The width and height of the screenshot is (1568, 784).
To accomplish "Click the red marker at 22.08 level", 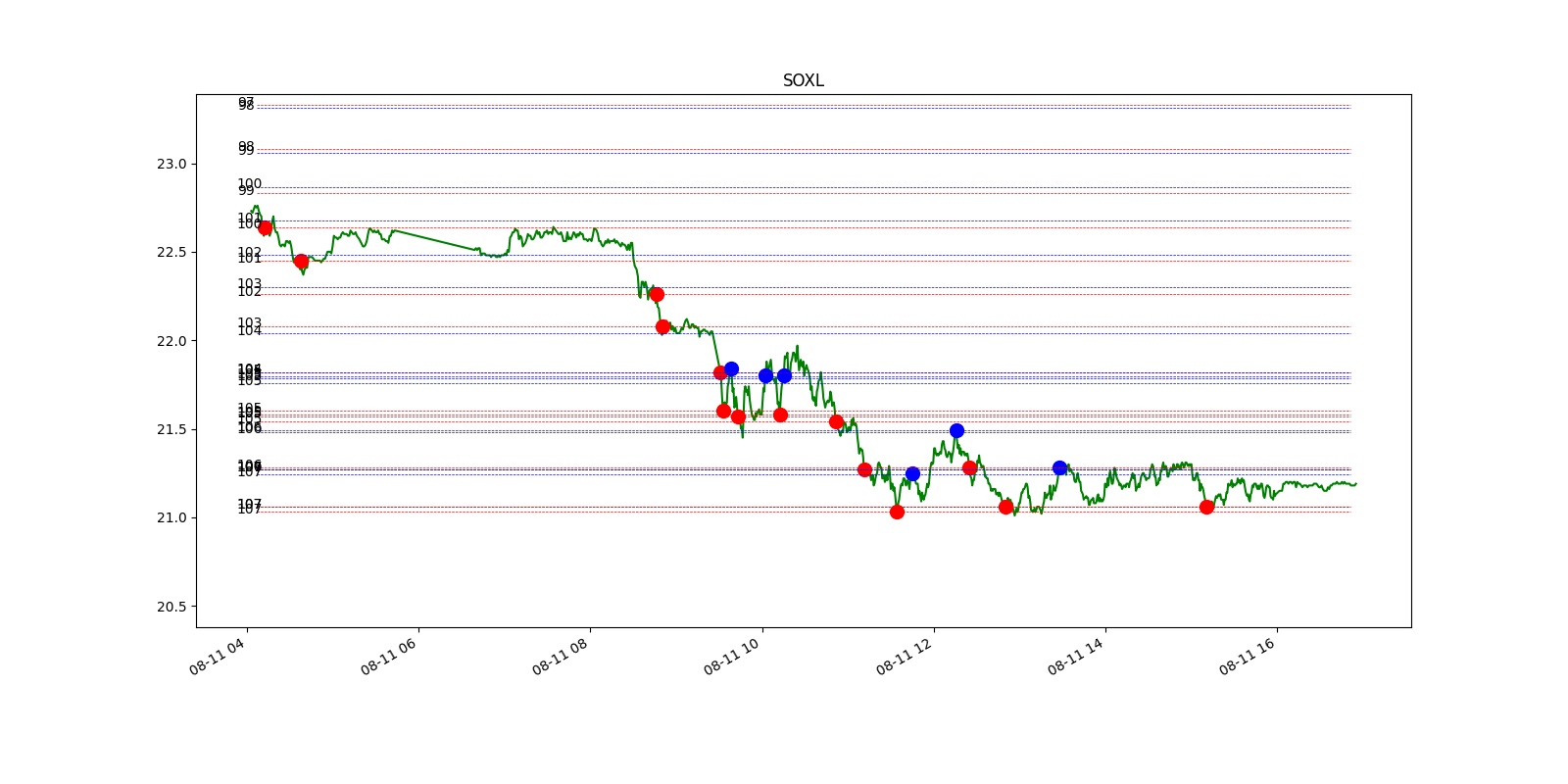I will coord(662,326).
